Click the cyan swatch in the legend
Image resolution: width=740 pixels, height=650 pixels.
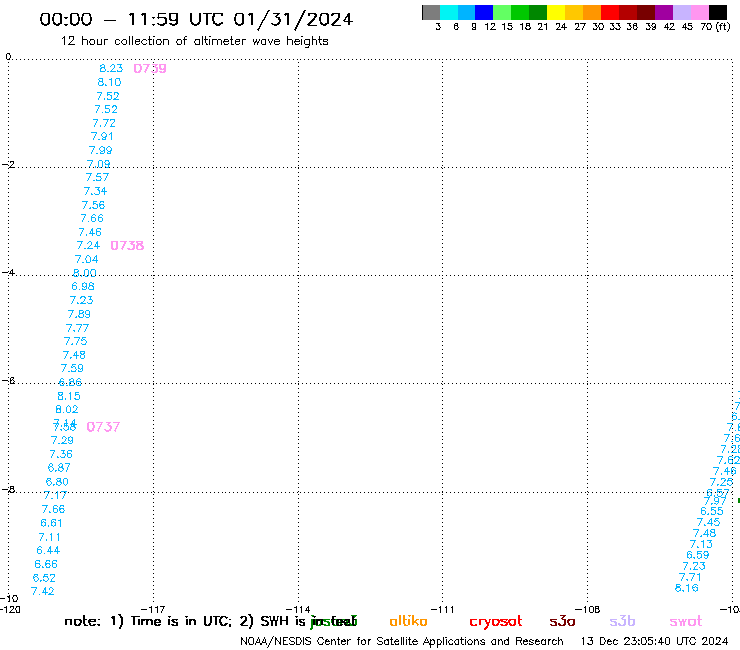click(449, 12)
